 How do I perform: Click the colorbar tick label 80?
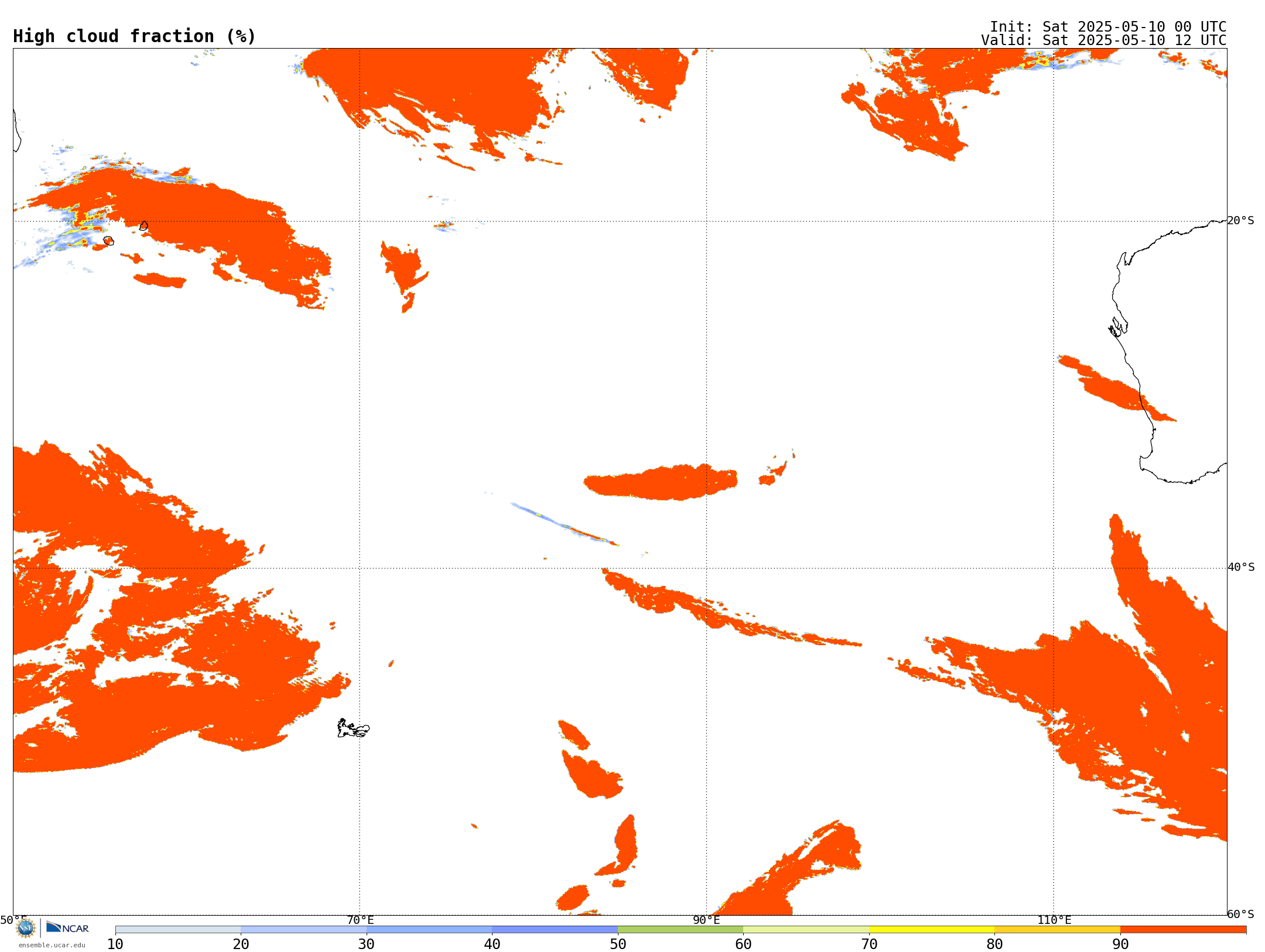click(994, 944)
